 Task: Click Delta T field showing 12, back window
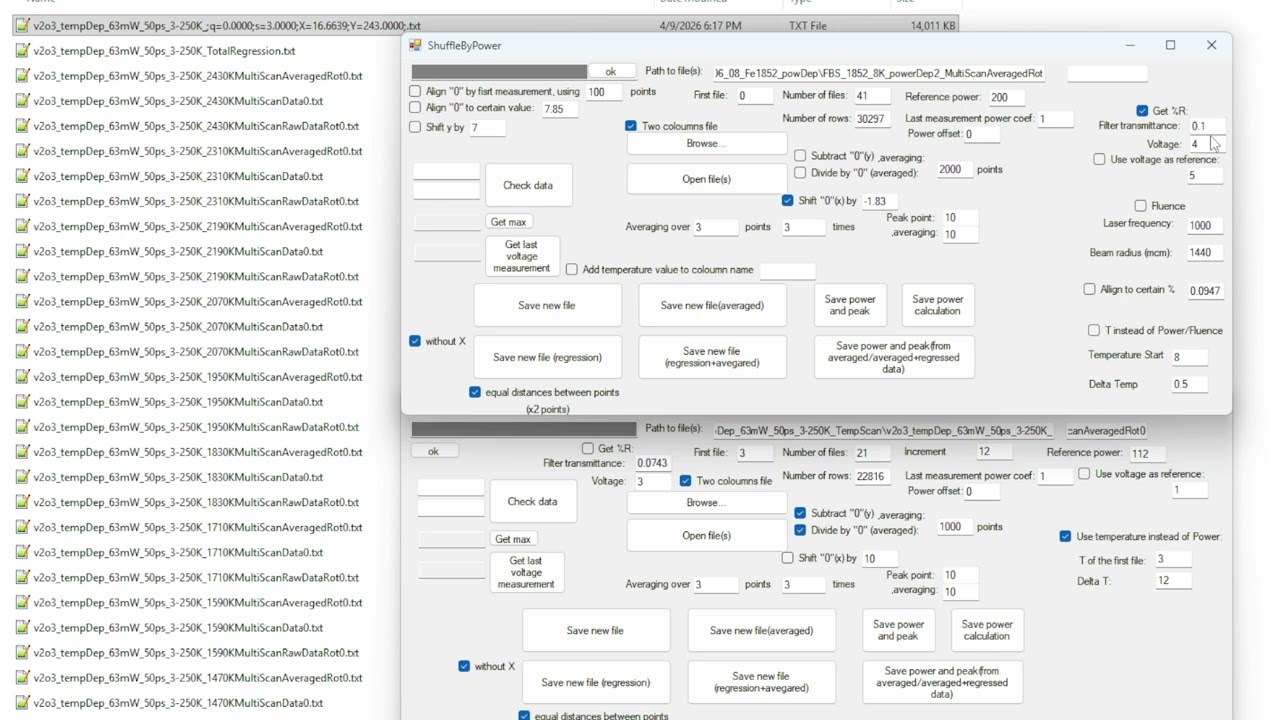(1174, 581)
